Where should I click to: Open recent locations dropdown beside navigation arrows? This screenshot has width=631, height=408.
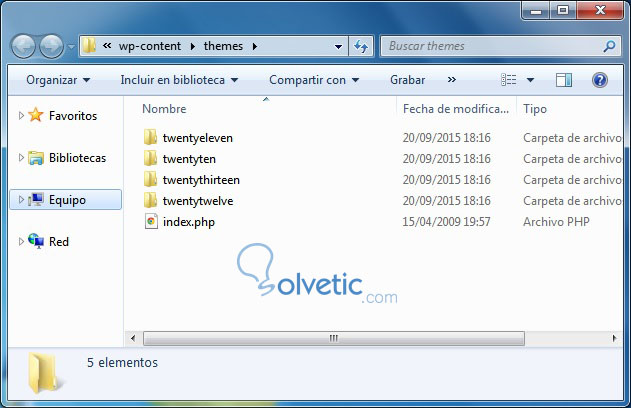71,47
